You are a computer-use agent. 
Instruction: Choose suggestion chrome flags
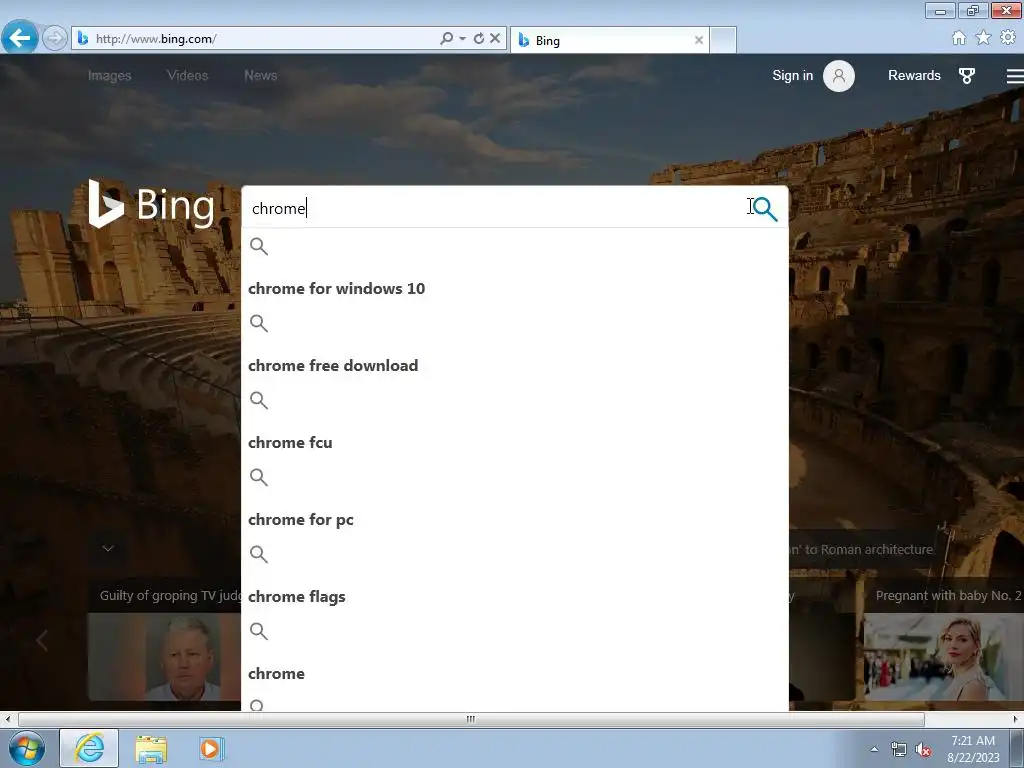click(296, 597)
